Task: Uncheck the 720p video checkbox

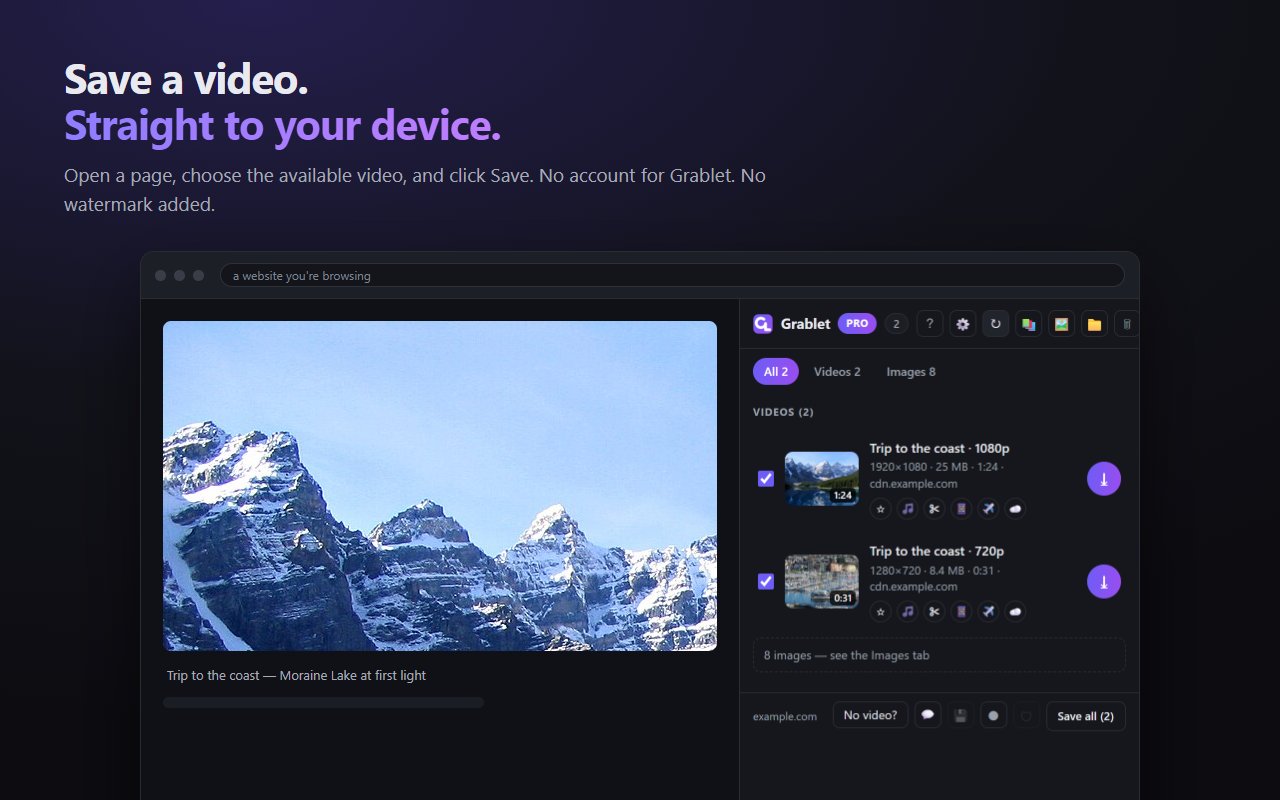Action: tap(766, 581)
